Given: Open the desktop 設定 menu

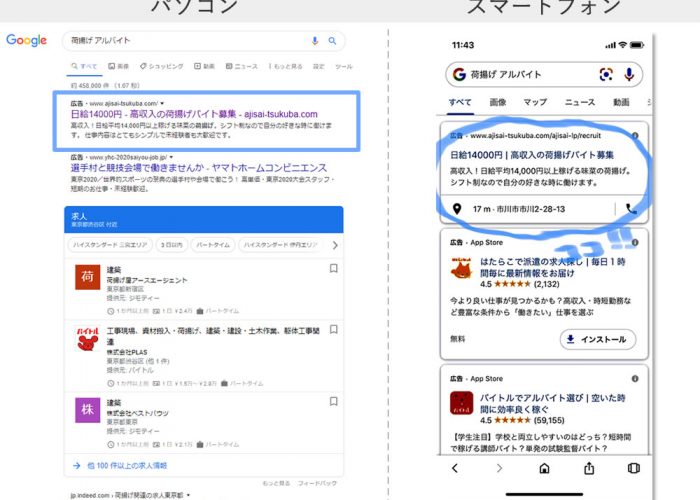Looking at the screenshot, I should 318,66.
